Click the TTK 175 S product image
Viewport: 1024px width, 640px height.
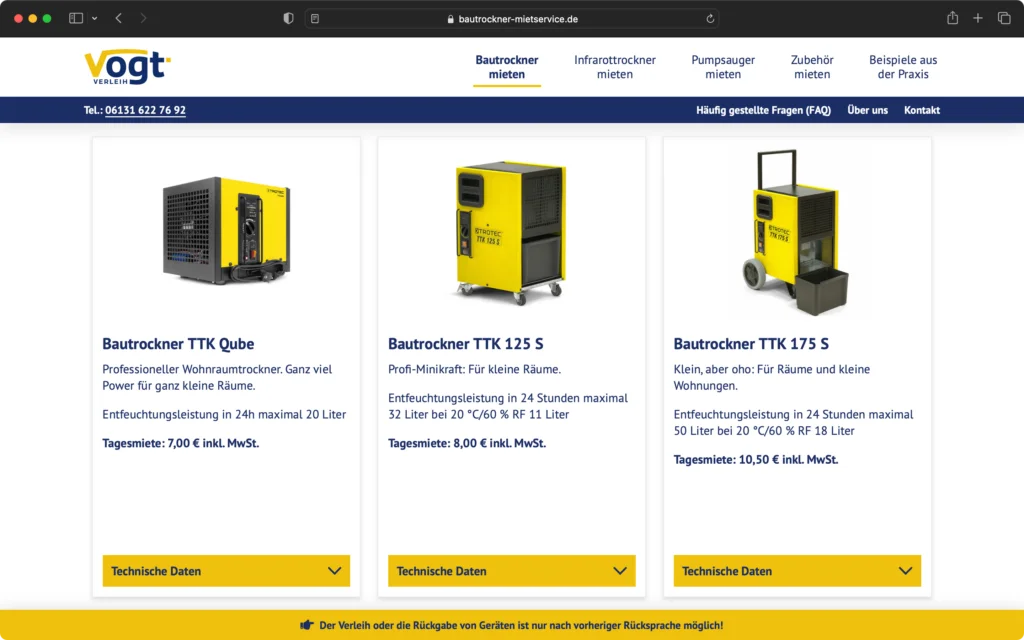point(796,232)
